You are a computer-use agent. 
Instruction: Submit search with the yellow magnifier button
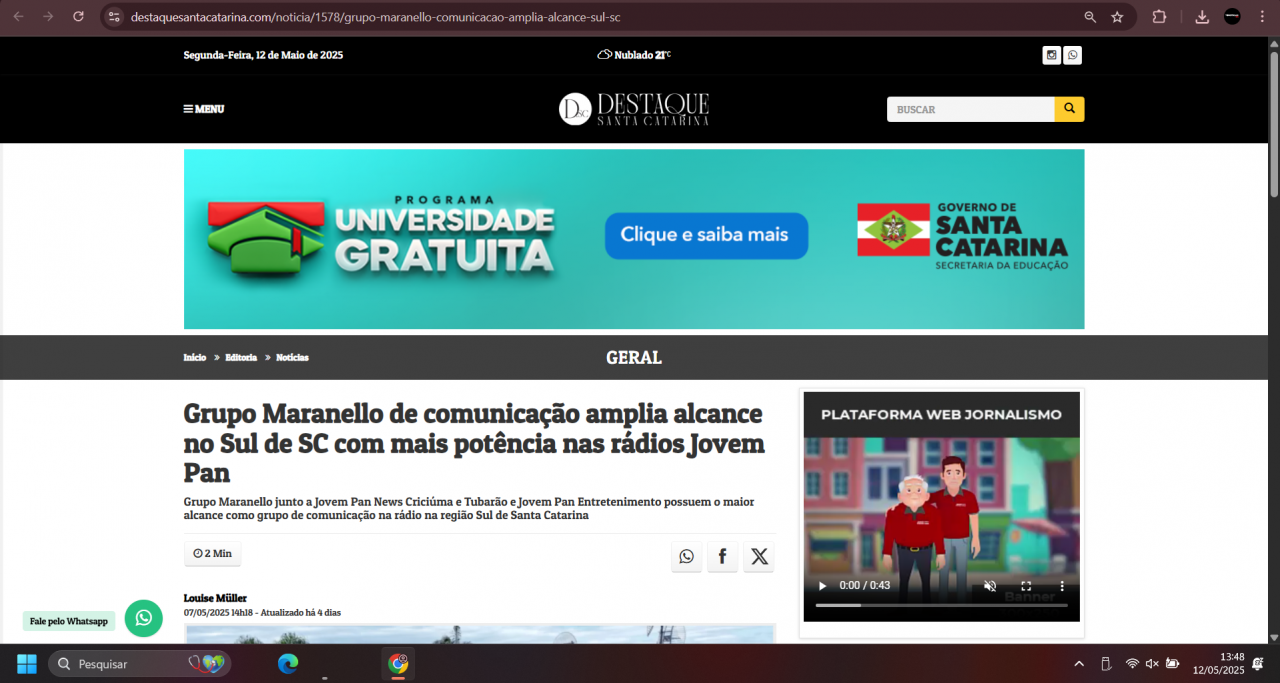(1070, 109)
